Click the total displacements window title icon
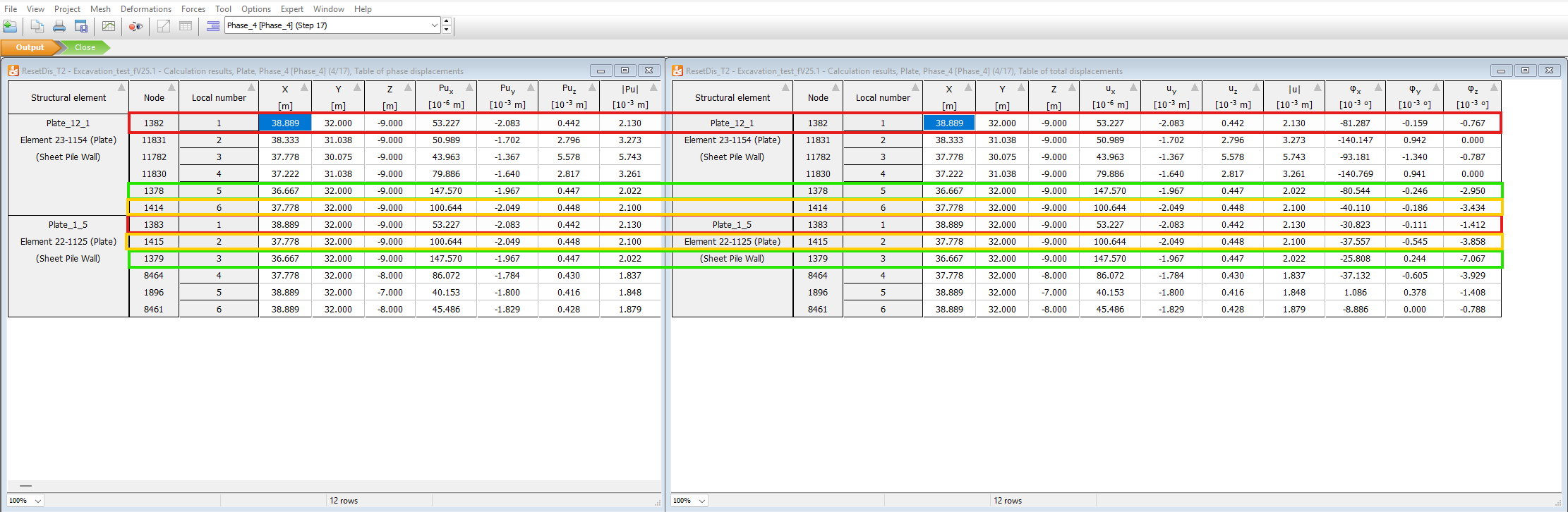Screen dimensions: 1568x512 point(677,71)
